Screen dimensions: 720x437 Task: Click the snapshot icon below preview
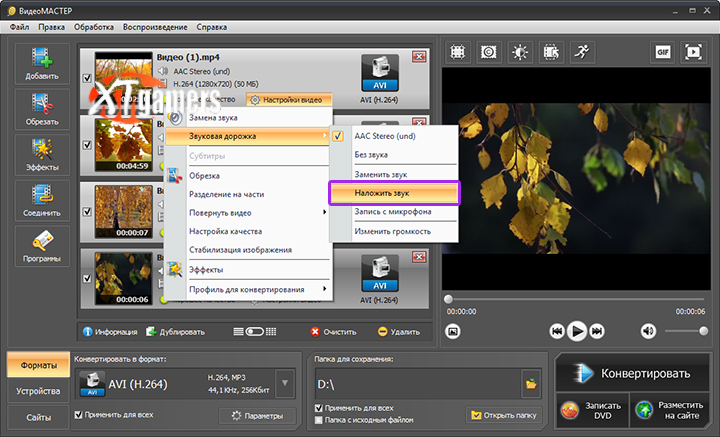[453, 331]
